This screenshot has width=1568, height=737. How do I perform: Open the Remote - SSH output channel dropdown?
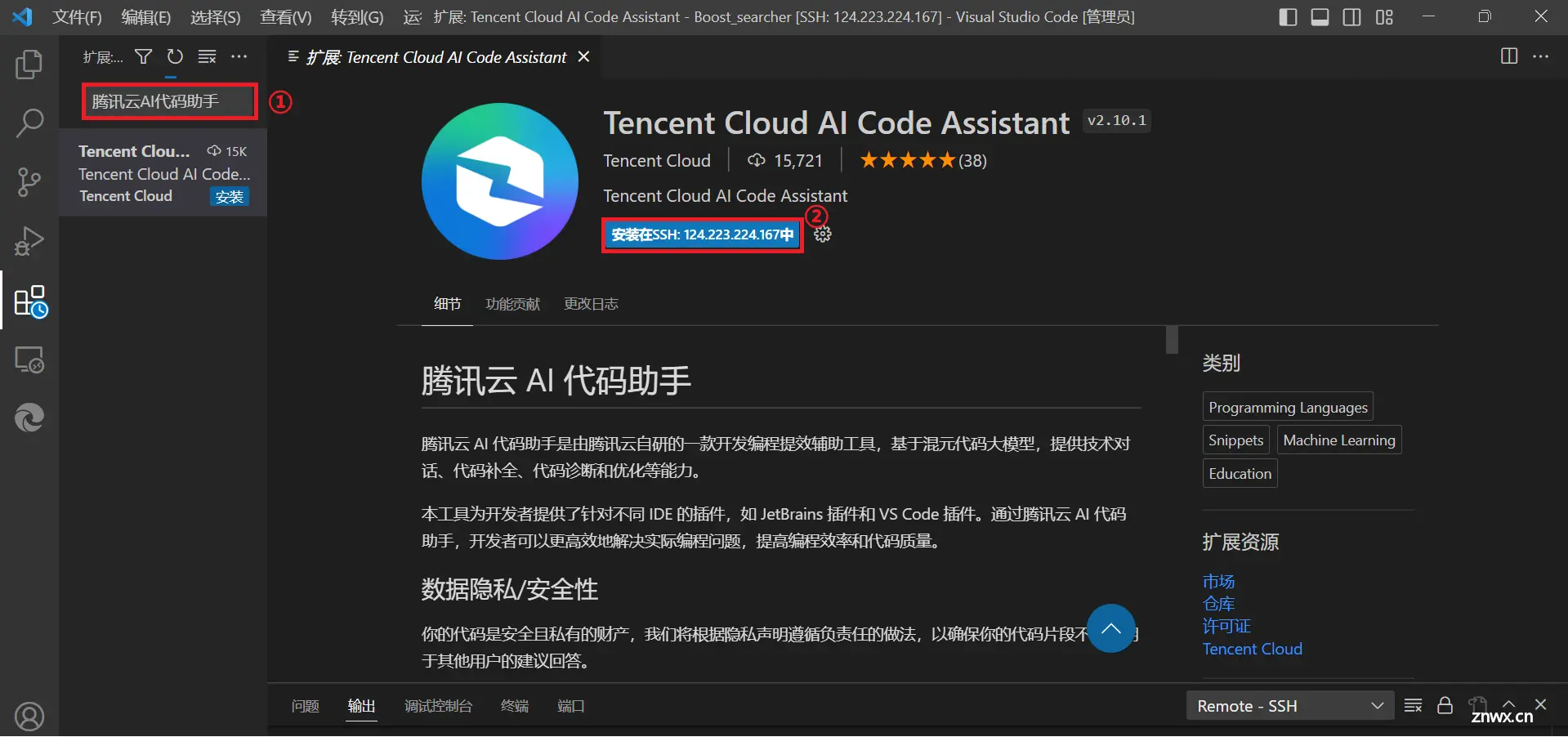[x=1289, y=705]
